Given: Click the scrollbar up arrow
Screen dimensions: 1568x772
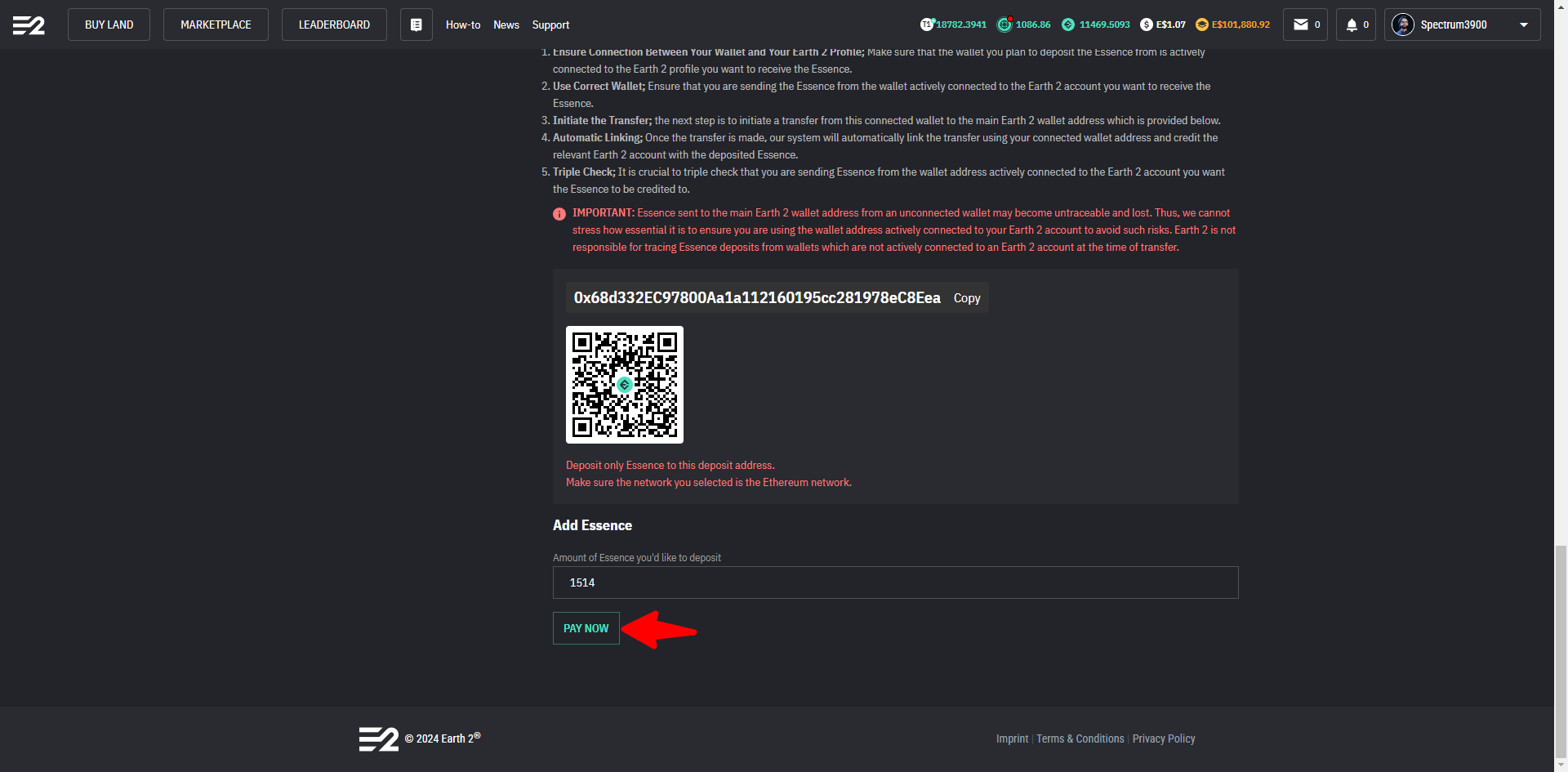Looking at the screenshot, I should [x=1561, y=6].
